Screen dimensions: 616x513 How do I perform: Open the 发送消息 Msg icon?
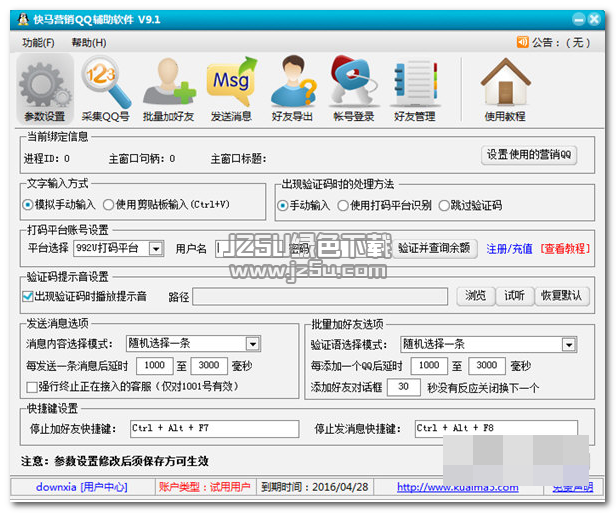[231, 89]
